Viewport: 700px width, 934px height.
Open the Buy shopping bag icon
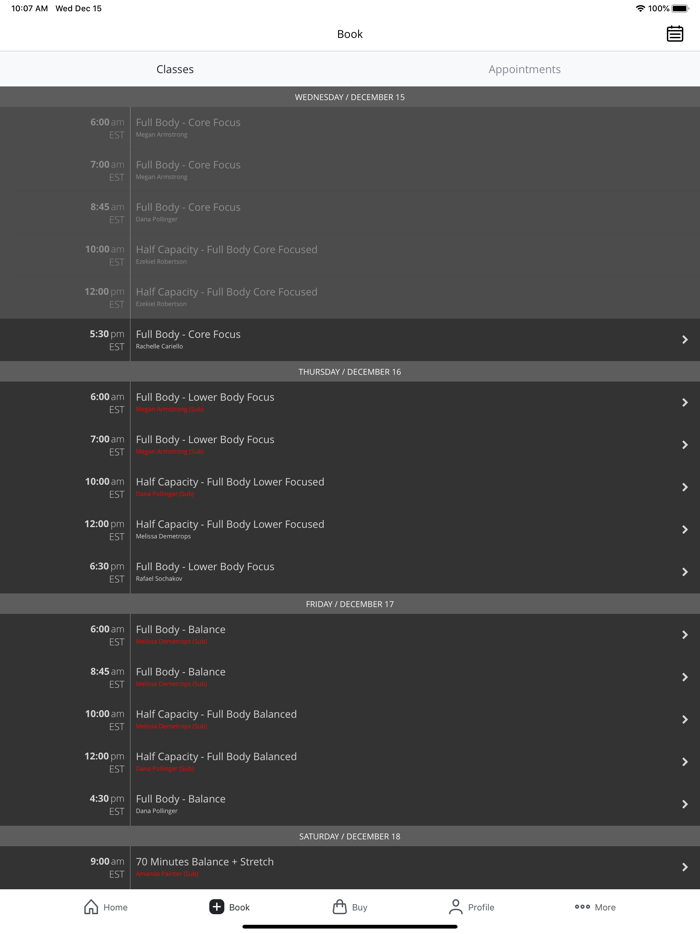click(x=340, y=907)
